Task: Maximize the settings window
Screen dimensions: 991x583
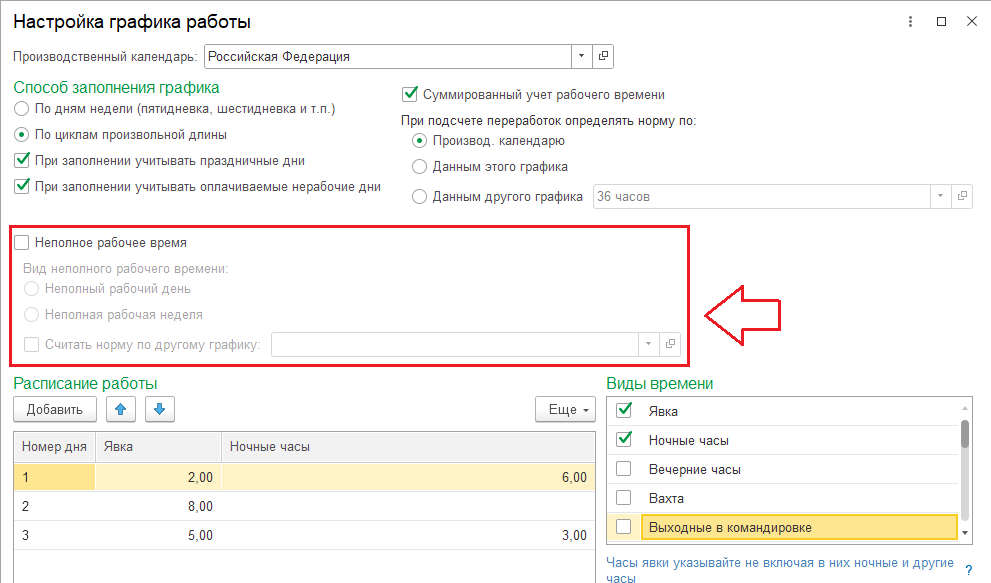Action: point(941,21)
